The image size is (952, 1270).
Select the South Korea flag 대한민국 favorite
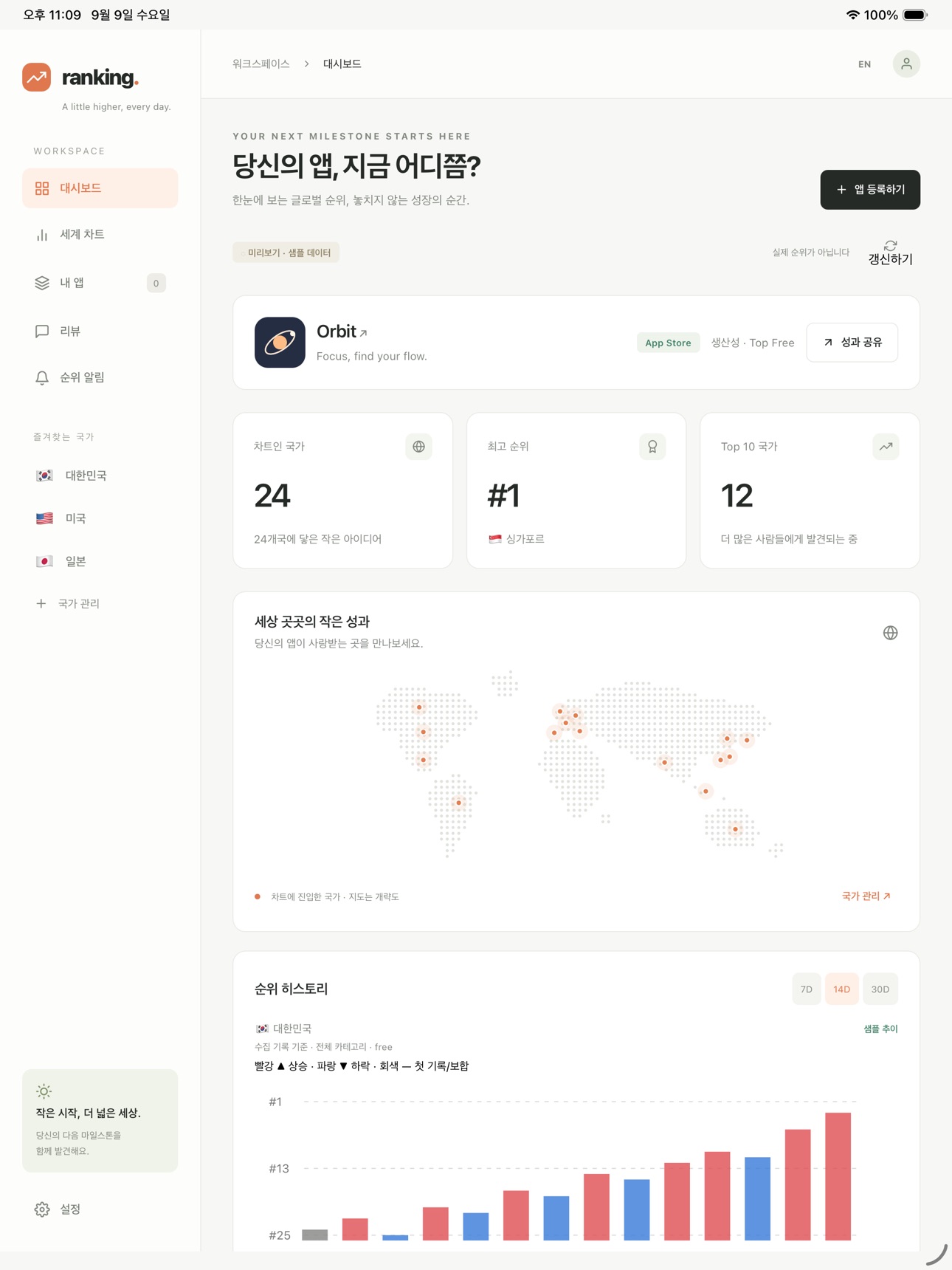[44, 476]
